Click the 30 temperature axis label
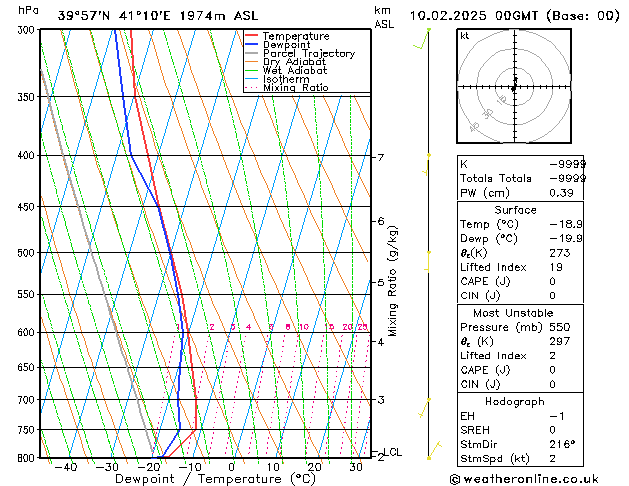This screenshot has width=629, height=486. coord(355,467)
